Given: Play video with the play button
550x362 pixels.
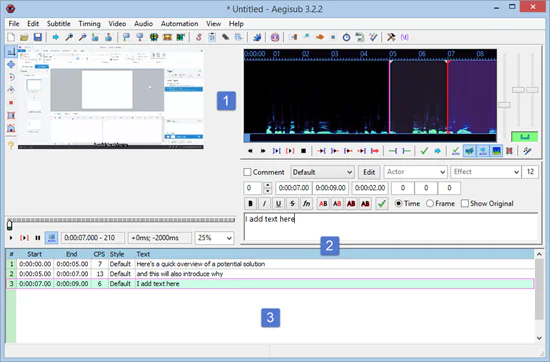Looking at the screenshot, I should click(11, 238).
